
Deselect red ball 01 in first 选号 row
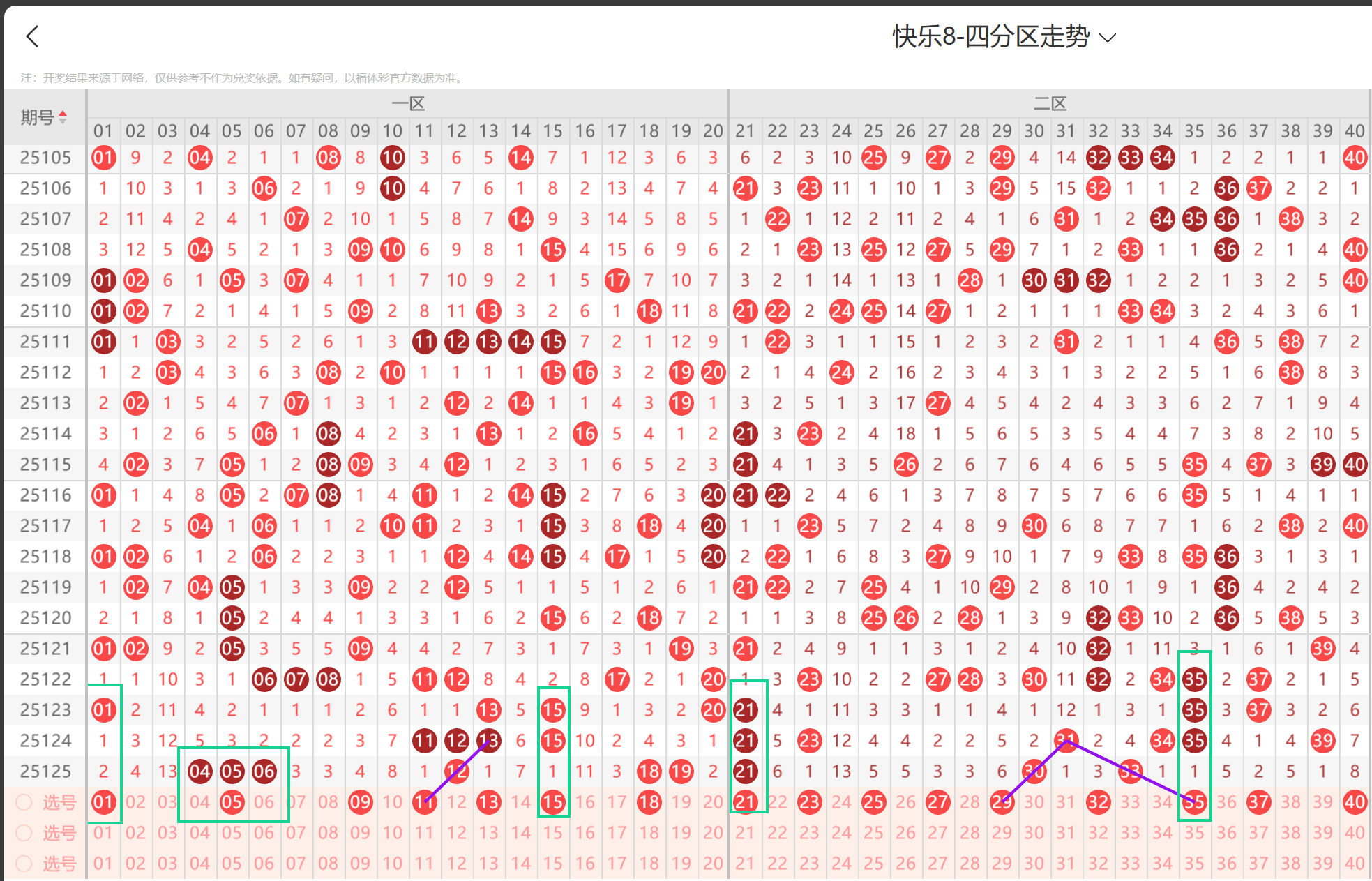tap(103, 802)
